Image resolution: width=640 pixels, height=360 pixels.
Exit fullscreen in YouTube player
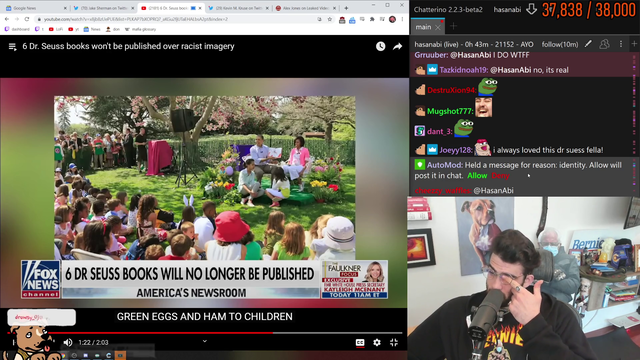394,342
